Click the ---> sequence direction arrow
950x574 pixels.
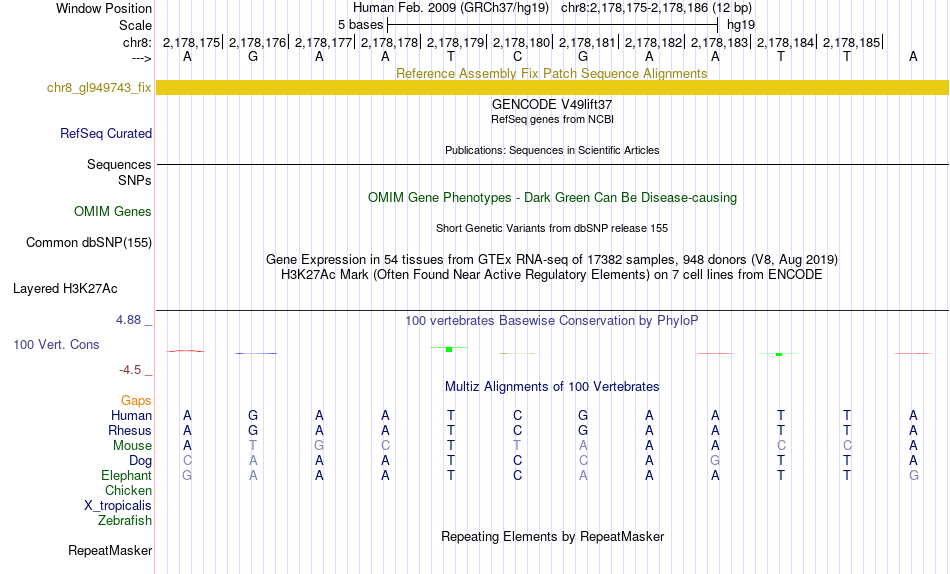pos(141,58)
